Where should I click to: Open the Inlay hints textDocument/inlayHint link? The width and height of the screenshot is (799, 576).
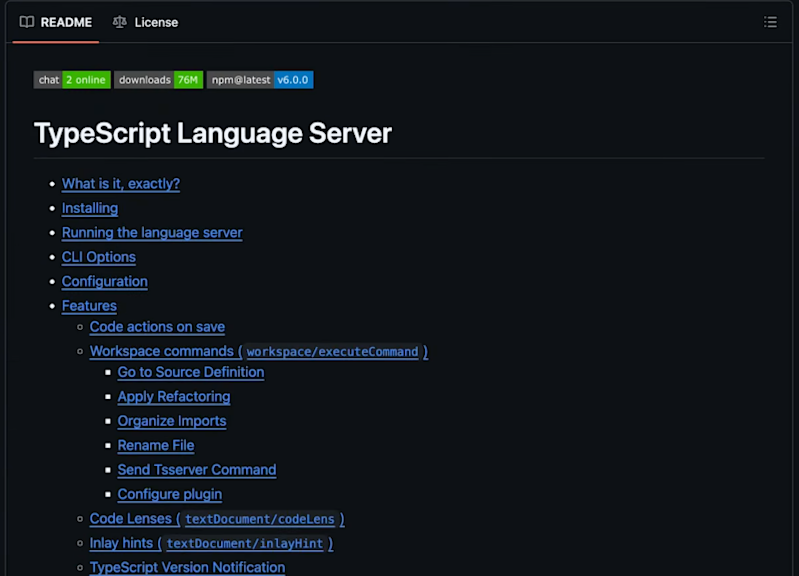pyautogui.click(x=211, y=543)
